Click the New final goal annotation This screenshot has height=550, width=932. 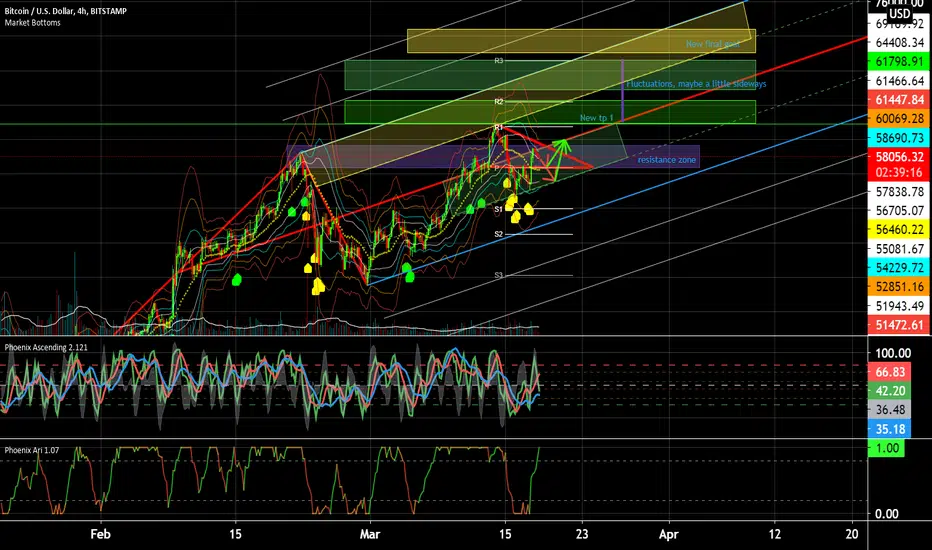713,44
